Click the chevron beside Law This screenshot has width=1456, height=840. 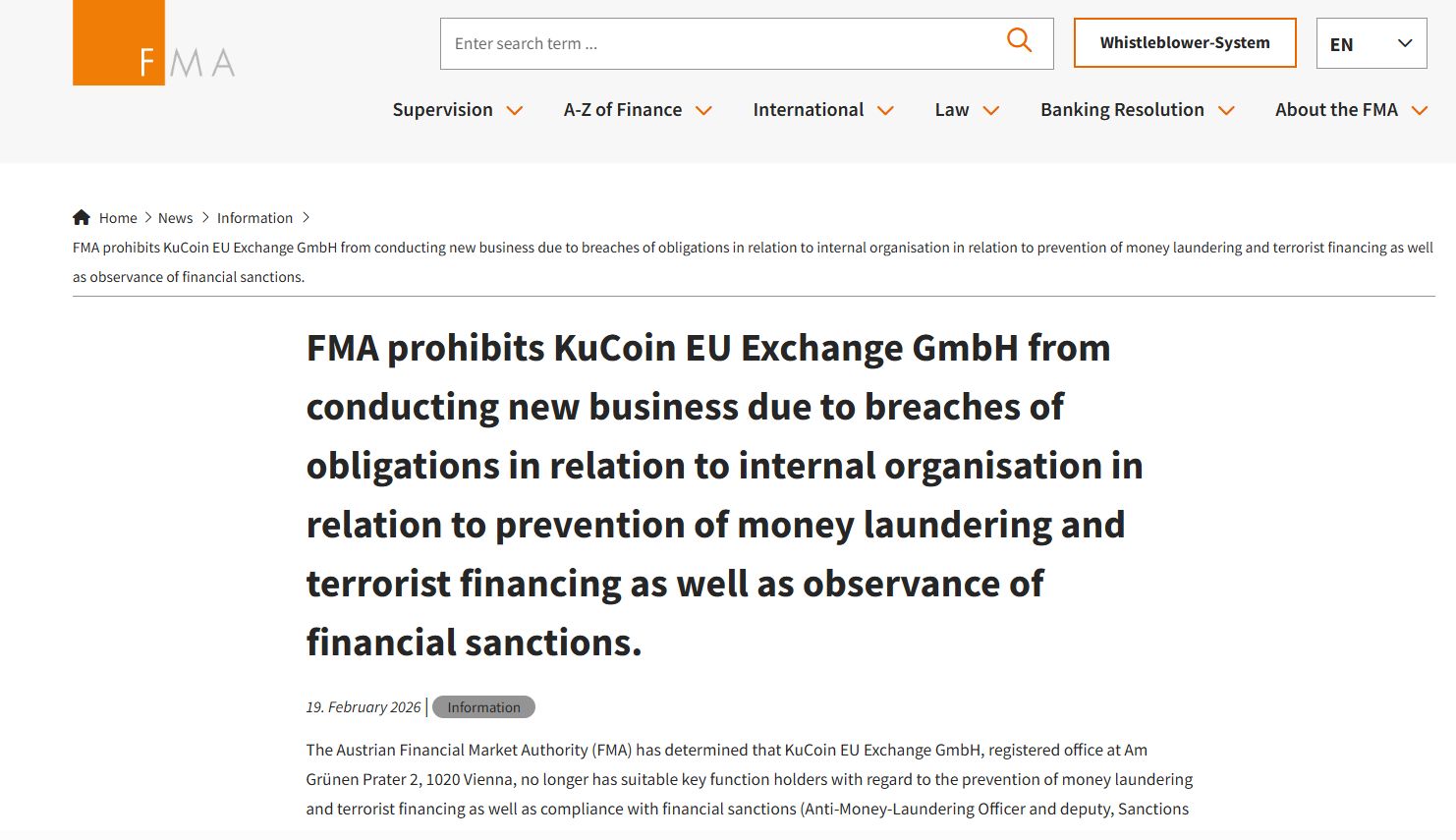point(992,111)
